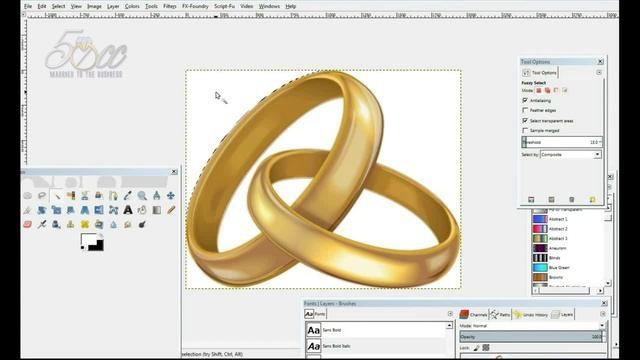The image size is (640, 360).
Task: Select the Airbrush tool
Action: (42, 224)
